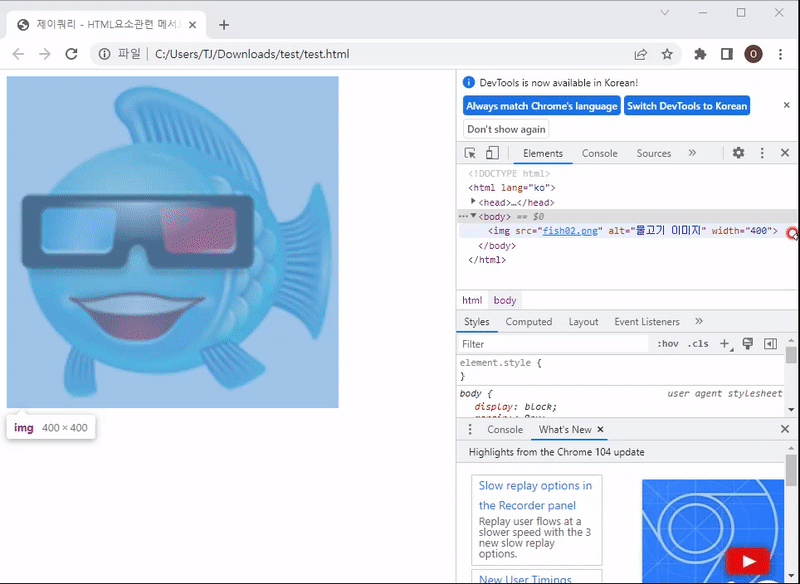Screen dimensions: 800x584
Task: Switch to the drawer Console tab
Action: click(505, 429)
